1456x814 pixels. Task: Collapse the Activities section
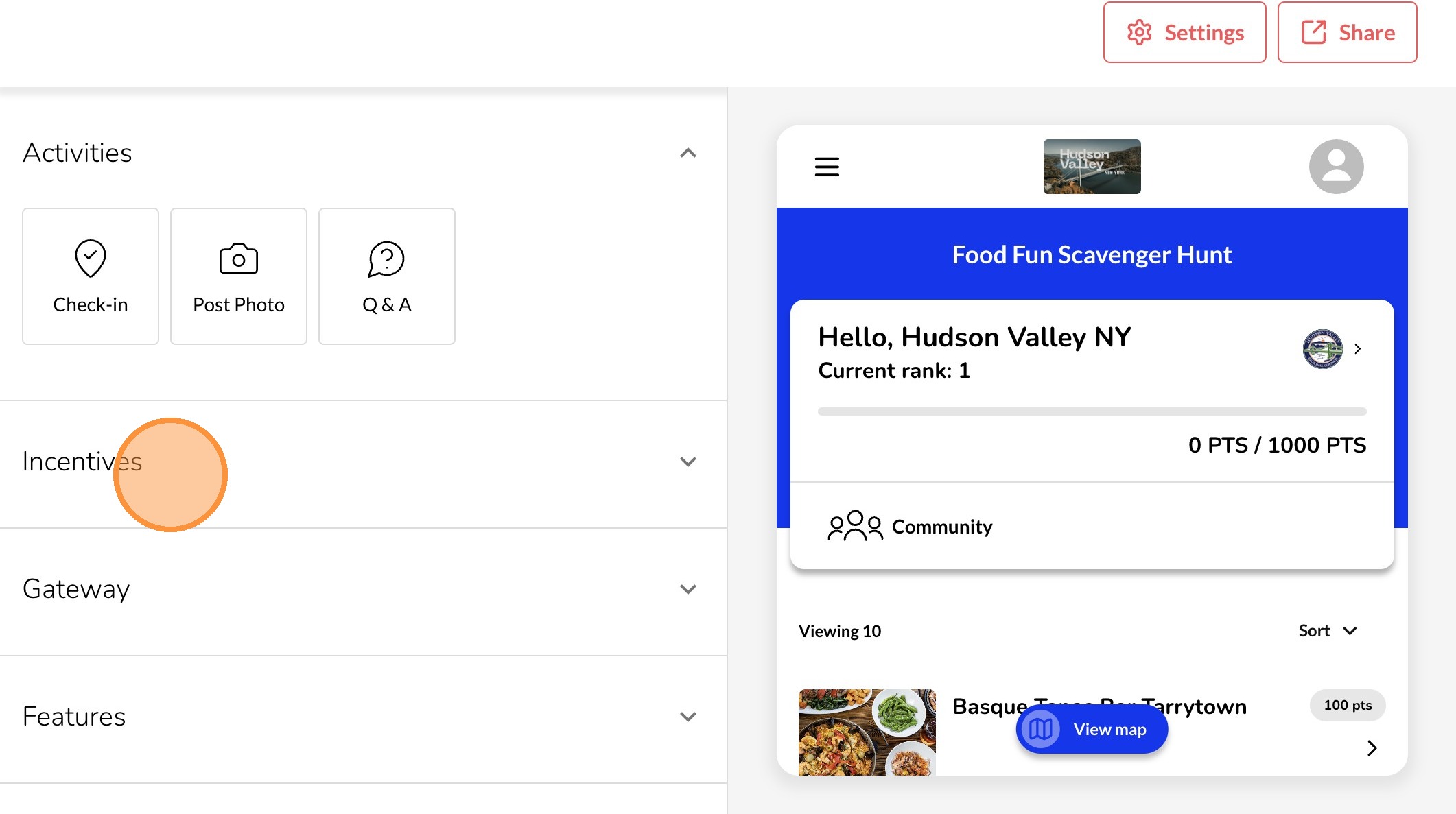688,153
